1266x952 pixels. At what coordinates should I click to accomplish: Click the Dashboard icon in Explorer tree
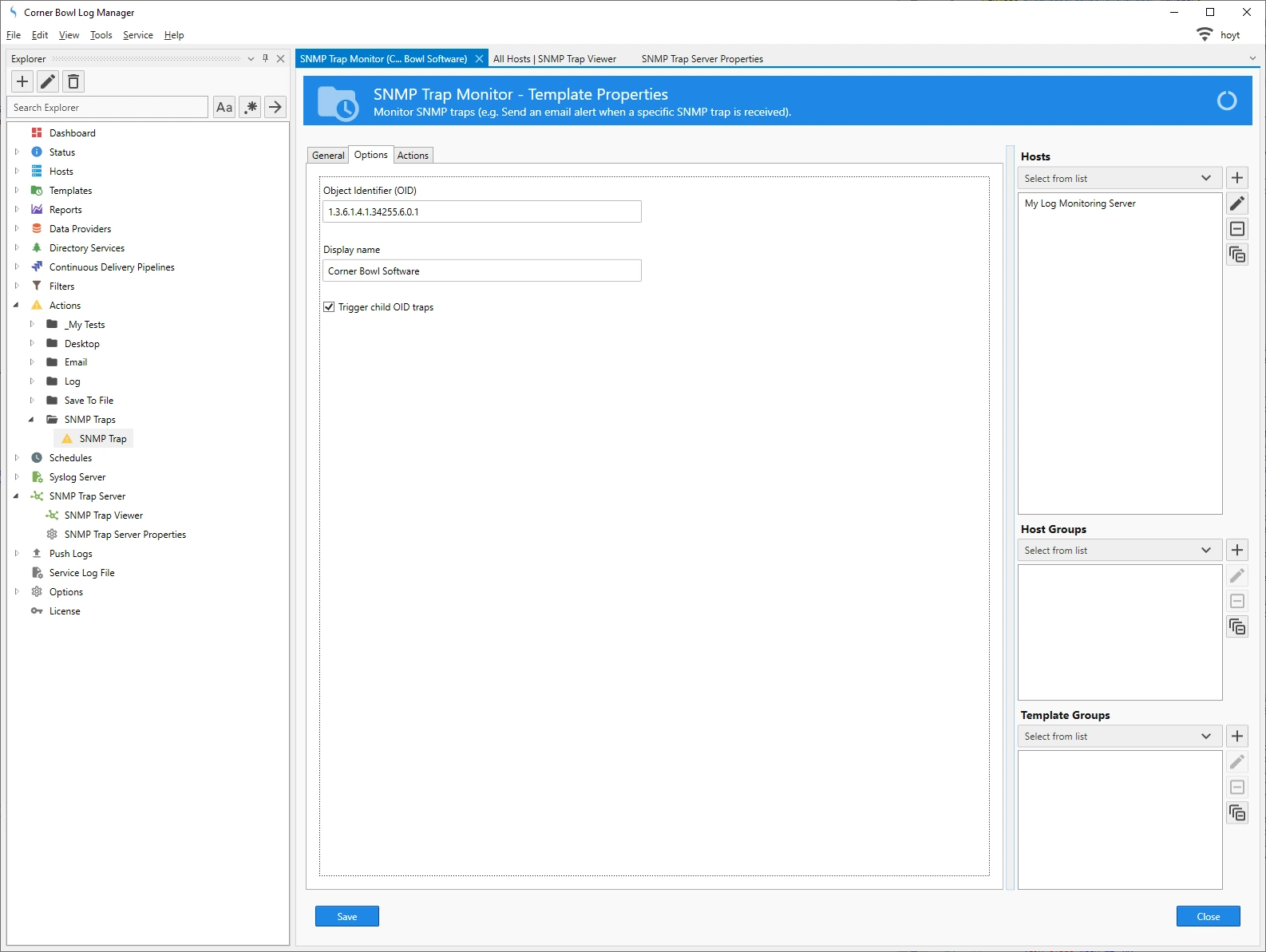(37, 132)
